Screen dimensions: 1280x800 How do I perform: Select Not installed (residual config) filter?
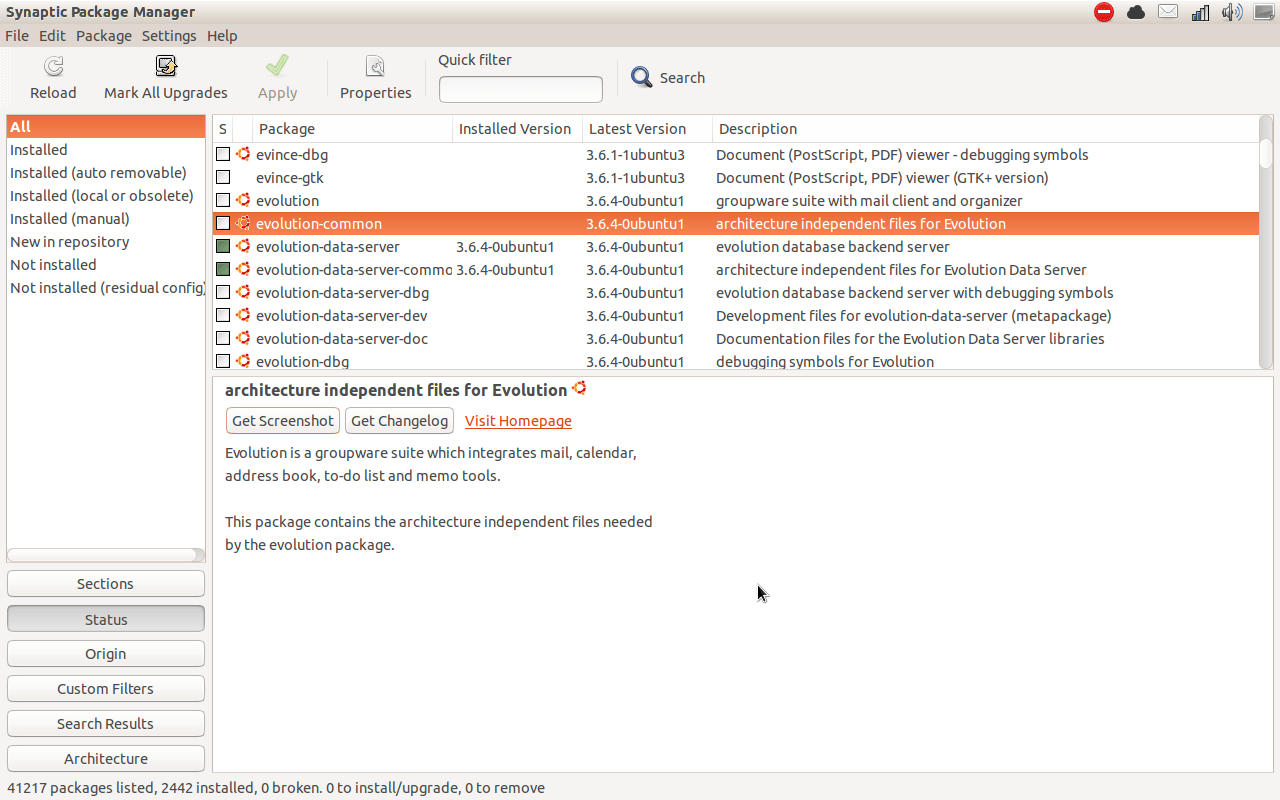106,287
